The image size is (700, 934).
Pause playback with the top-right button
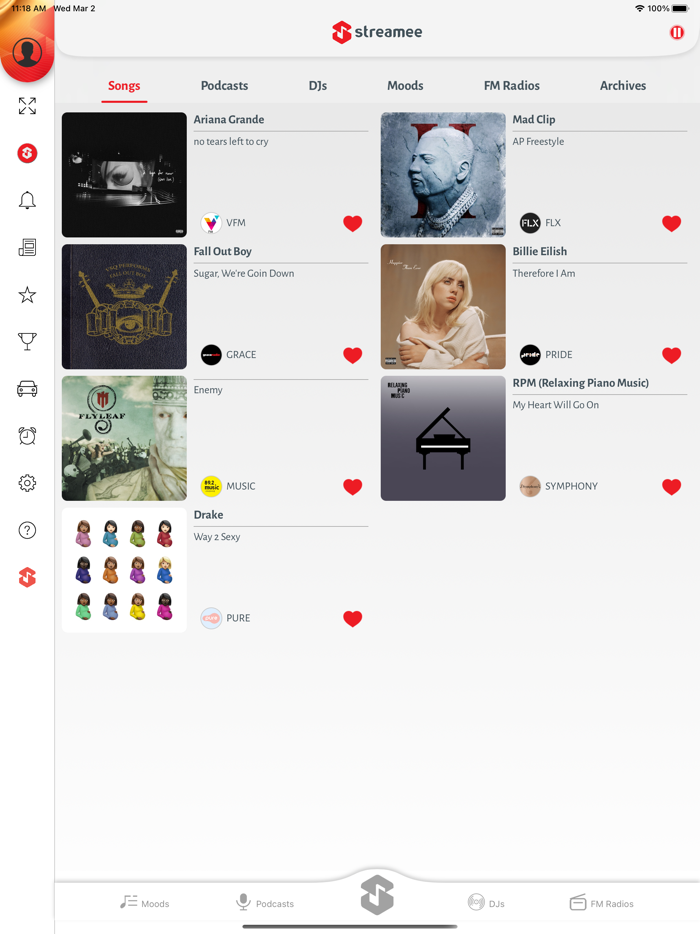pyautogui.click(x=677, y=33)
